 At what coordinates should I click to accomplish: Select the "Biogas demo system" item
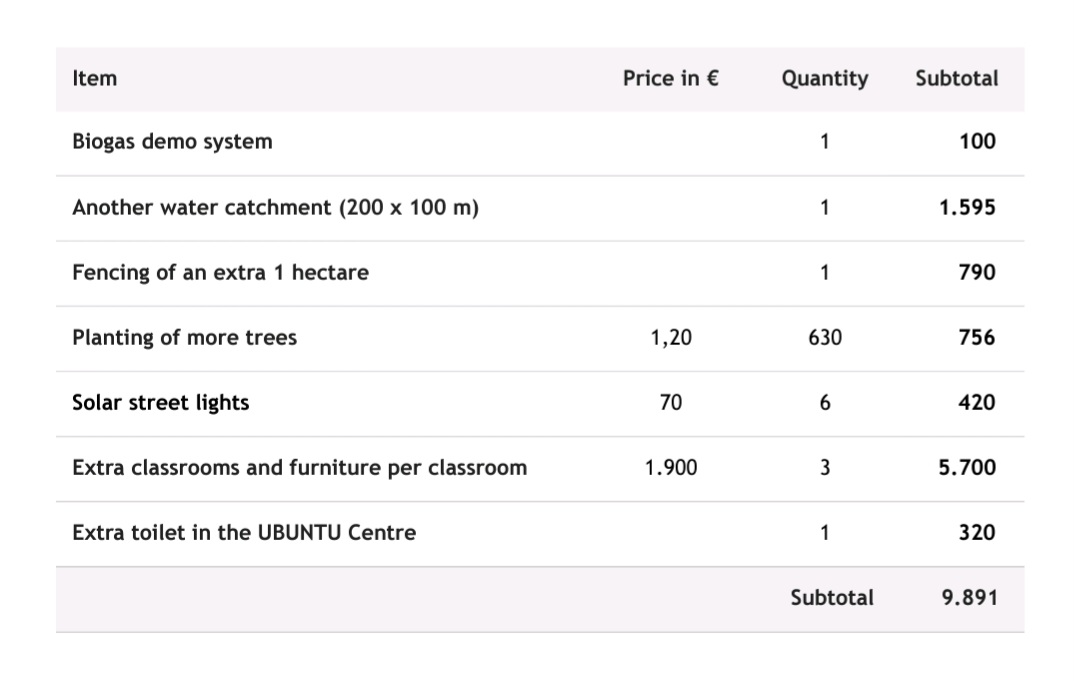click(172, 141)
